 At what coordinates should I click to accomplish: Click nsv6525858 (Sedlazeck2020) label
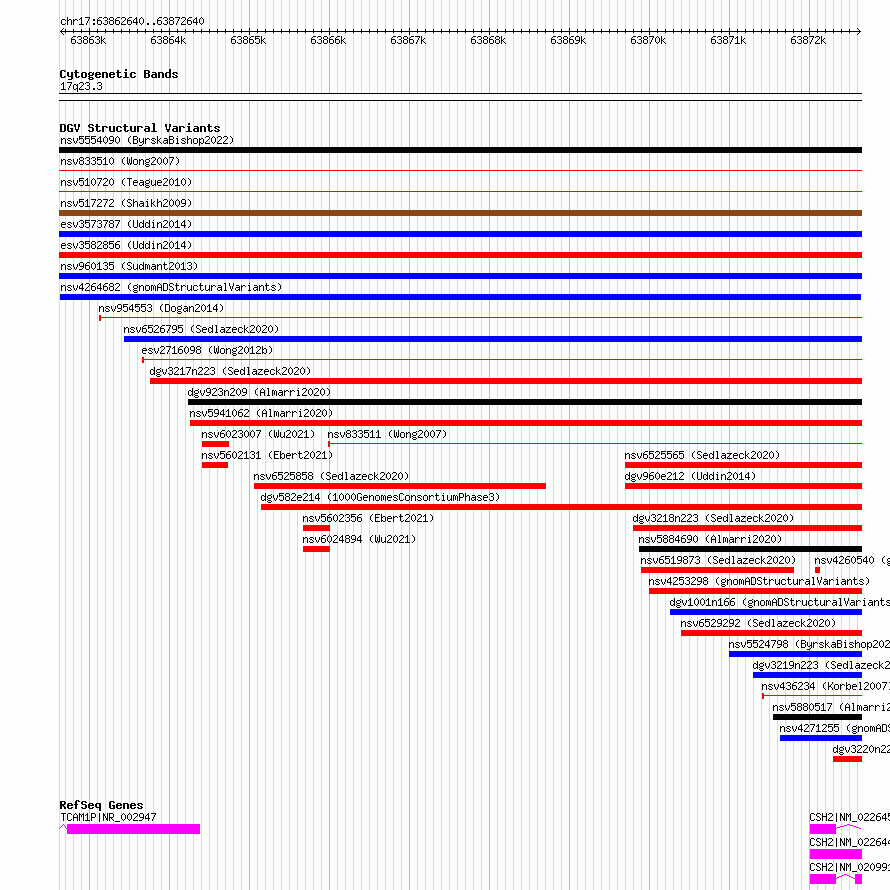click(331, 476)
